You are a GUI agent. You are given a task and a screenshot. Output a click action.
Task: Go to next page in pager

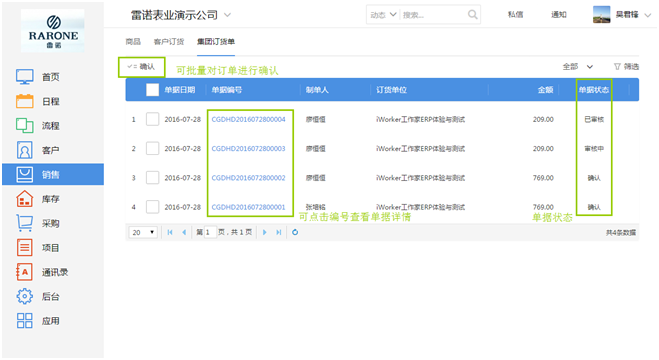(x=264, y=232)
